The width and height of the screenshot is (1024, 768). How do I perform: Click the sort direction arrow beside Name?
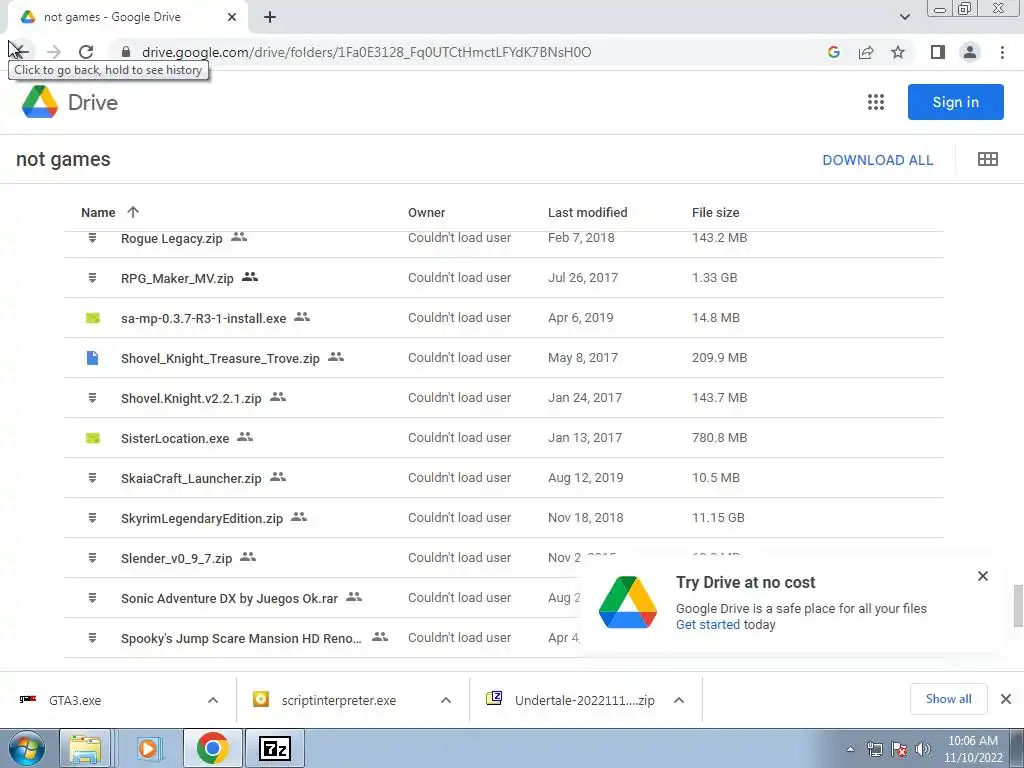click(x=133, y=212)
